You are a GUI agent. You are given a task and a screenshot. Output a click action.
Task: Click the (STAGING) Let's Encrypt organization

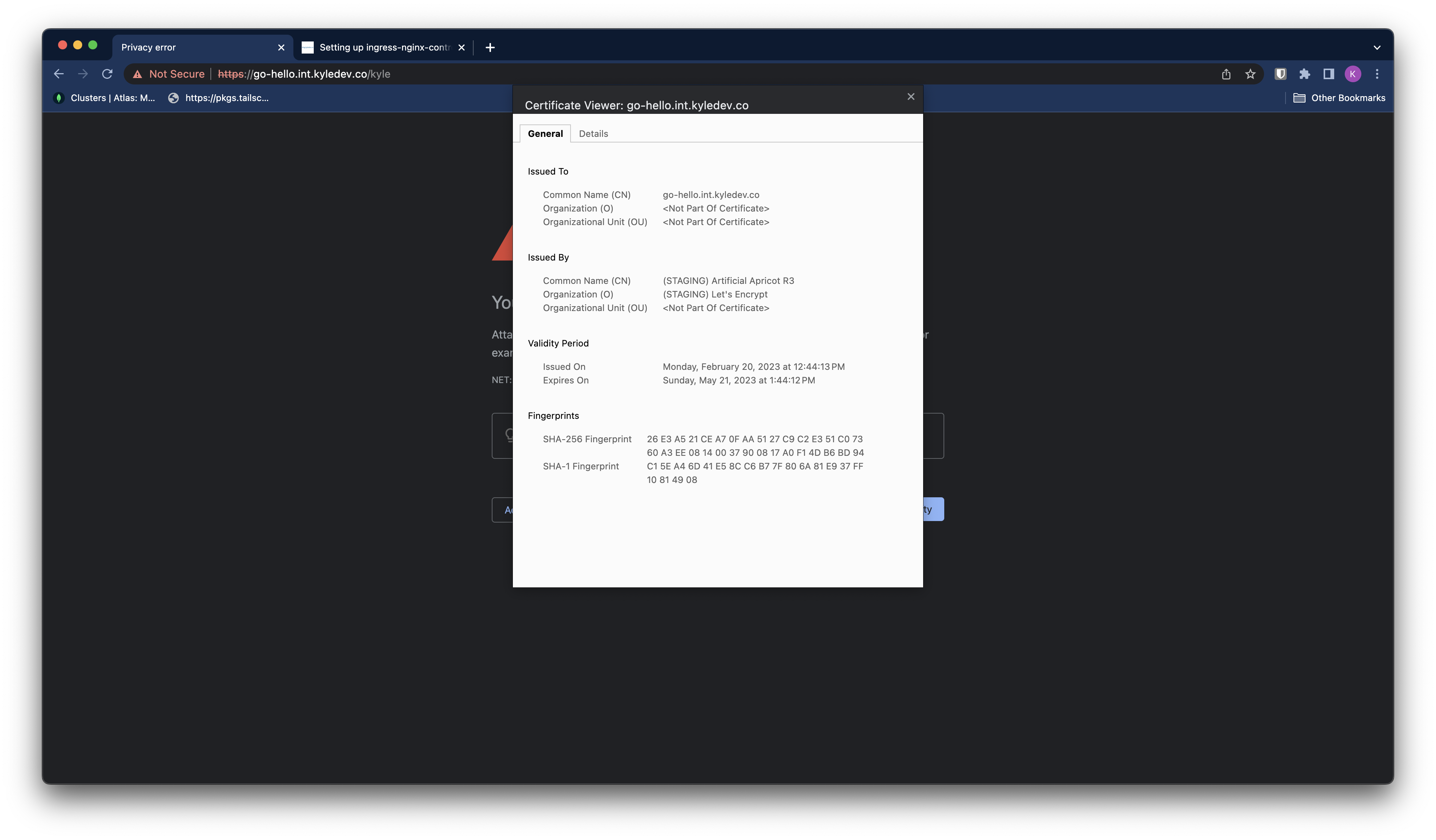click(x=715, y=294)
